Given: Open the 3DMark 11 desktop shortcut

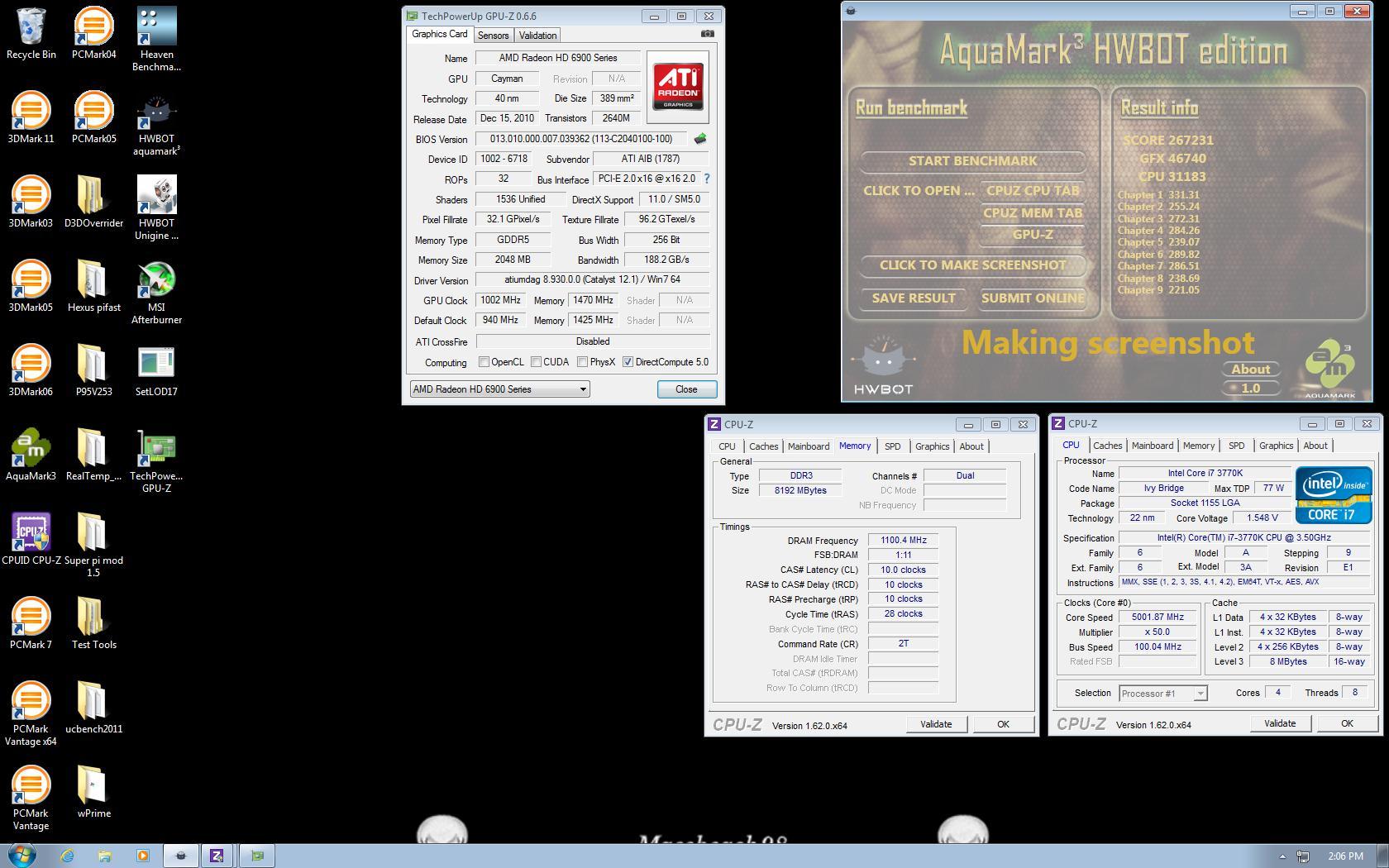Looking at the screenshot, I should pos(31,118).
